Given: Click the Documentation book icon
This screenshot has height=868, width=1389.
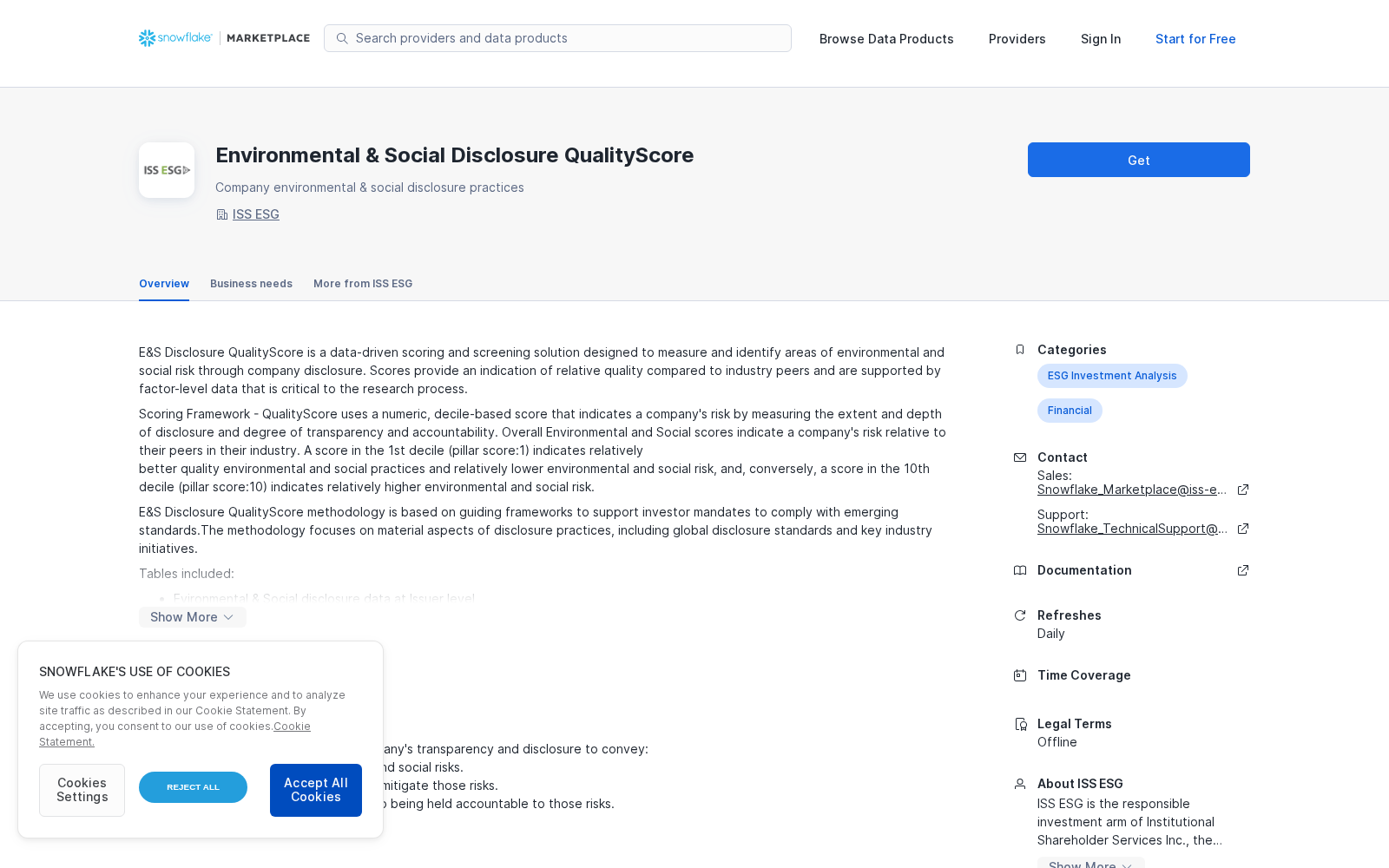Looking at the screenshot, I should (1020, 570).
